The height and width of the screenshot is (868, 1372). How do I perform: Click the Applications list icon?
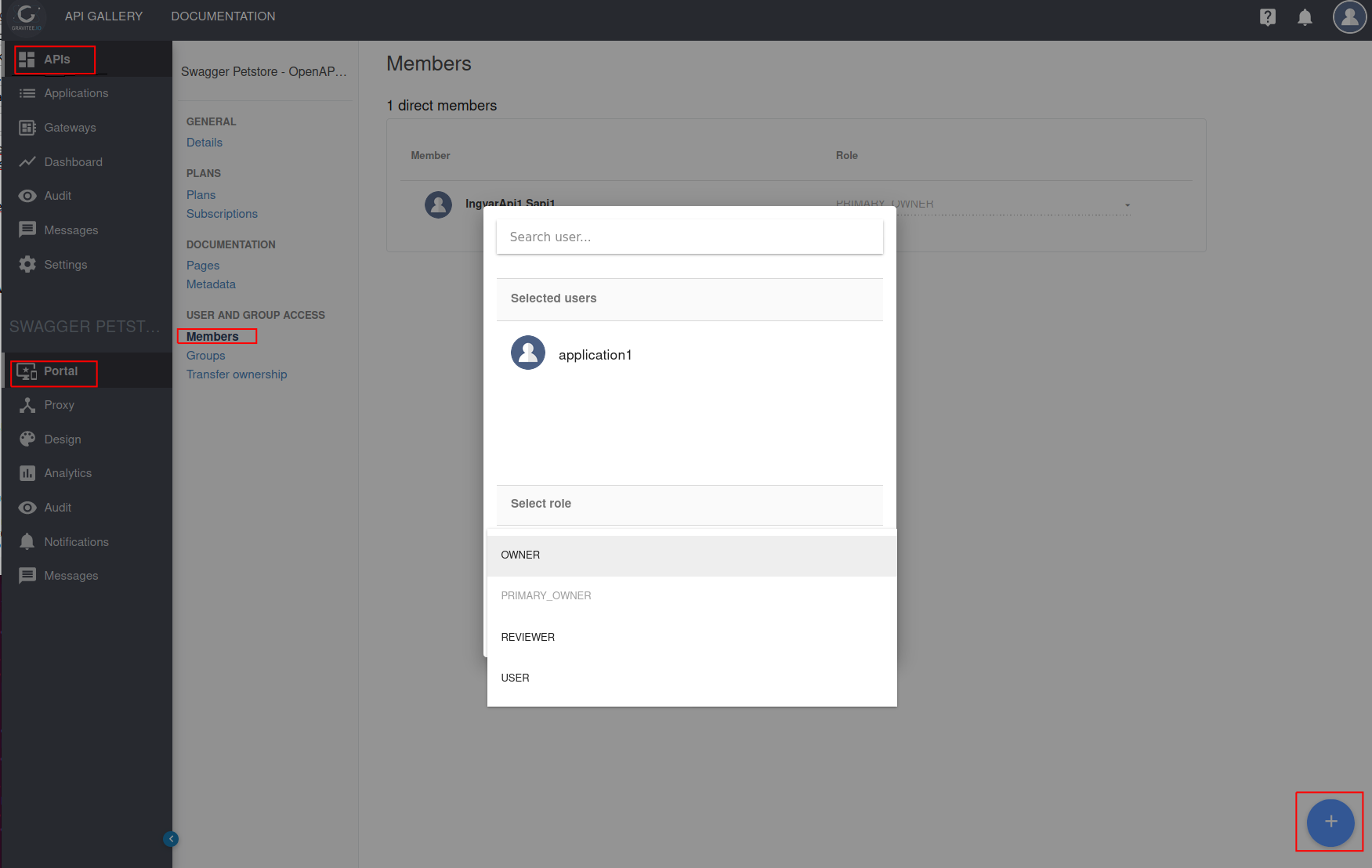click(27, 93)
